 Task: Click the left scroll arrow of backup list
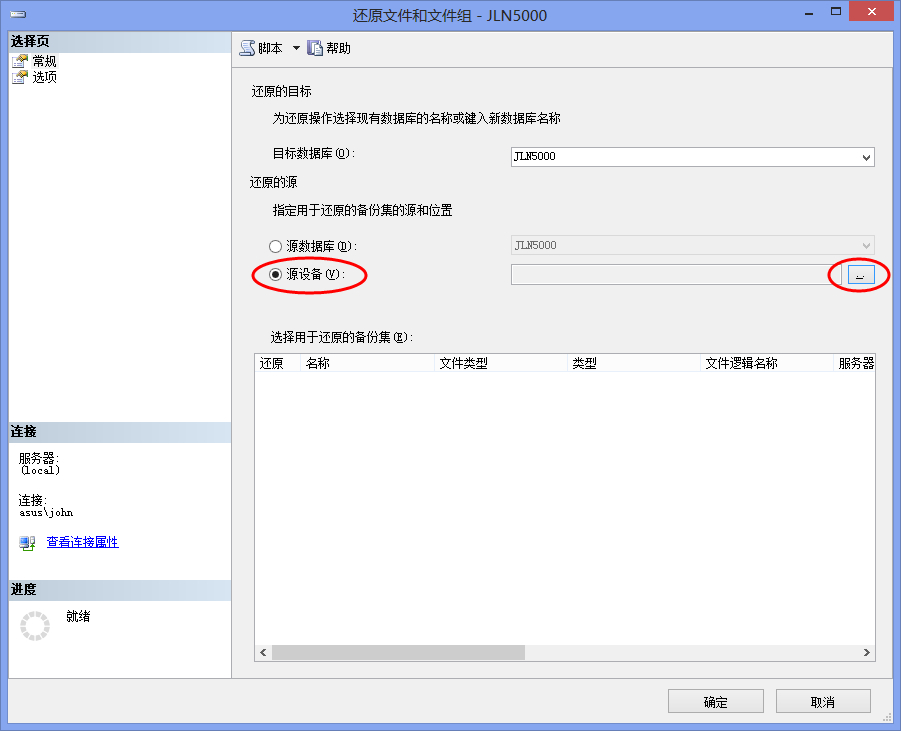tap(263, 652)
